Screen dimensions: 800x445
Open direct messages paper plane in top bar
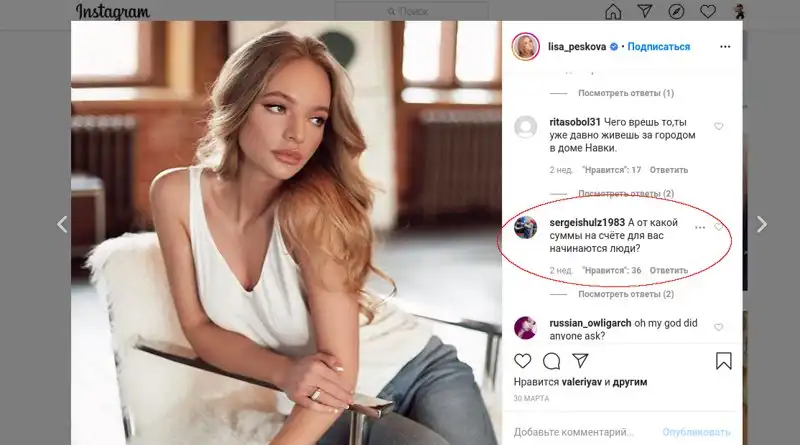(645, 12)
